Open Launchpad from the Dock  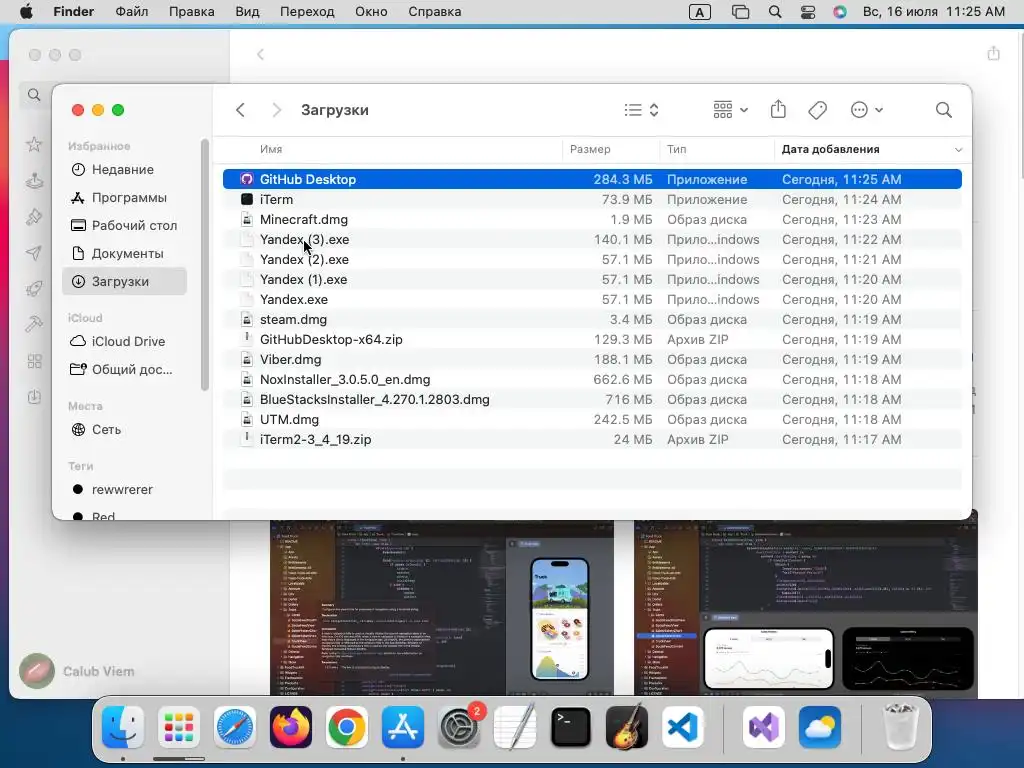(179, 727)
